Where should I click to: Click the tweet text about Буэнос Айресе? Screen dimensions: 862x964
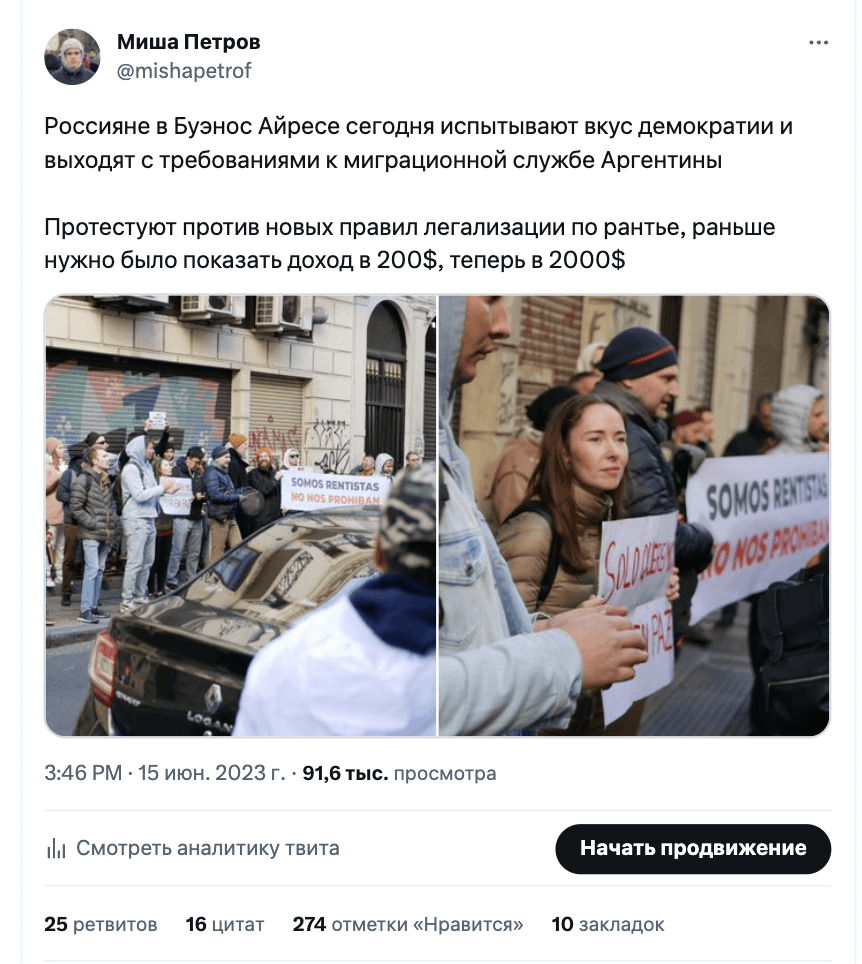(418, 143)
